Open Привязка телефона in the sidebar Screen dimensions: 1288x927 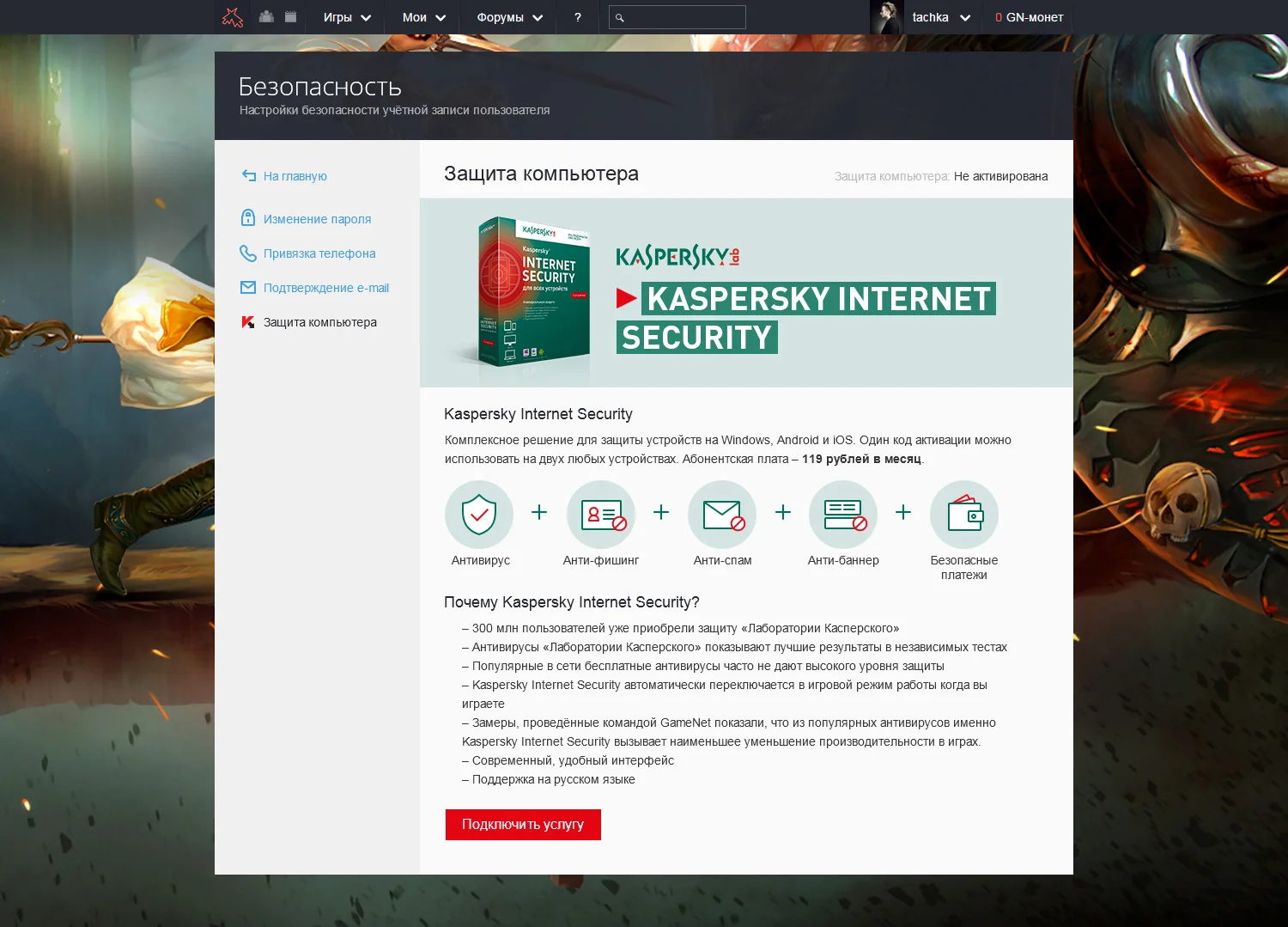319,253
